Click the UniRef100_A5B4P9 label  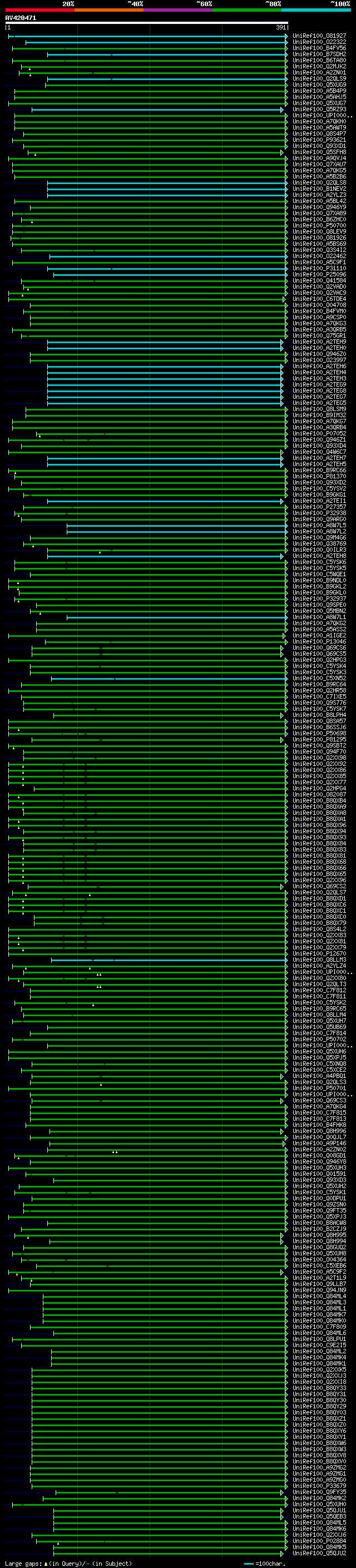[x=319, y=91]
